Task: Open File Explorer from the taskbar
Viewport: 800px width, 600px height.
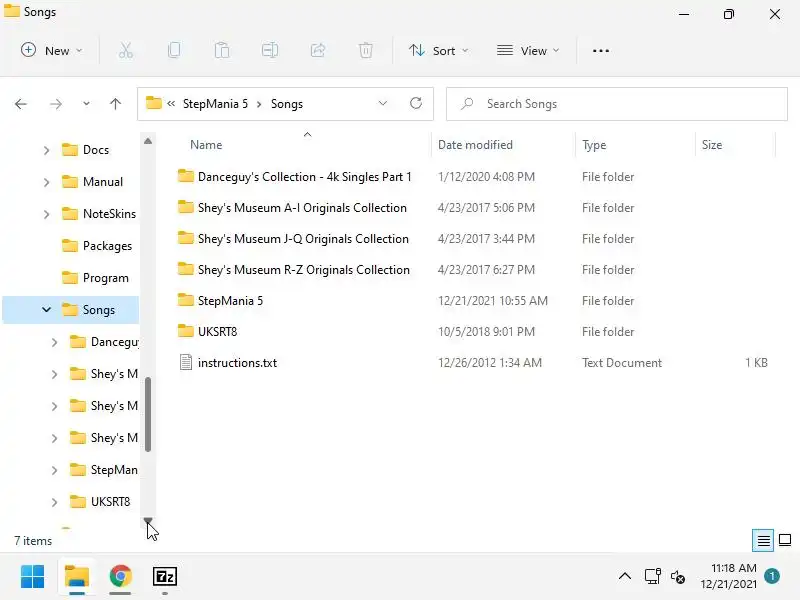Action: [77, 577]
